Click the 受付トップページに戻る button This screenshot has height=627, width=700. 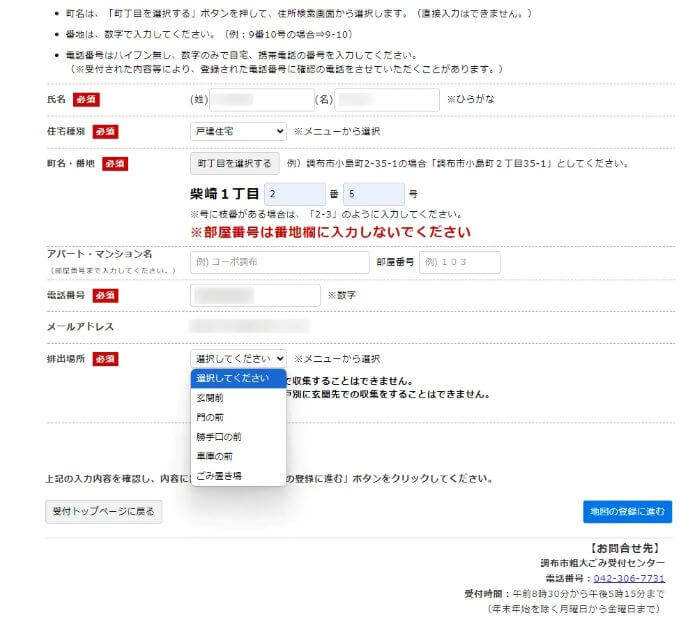point(104,512)
